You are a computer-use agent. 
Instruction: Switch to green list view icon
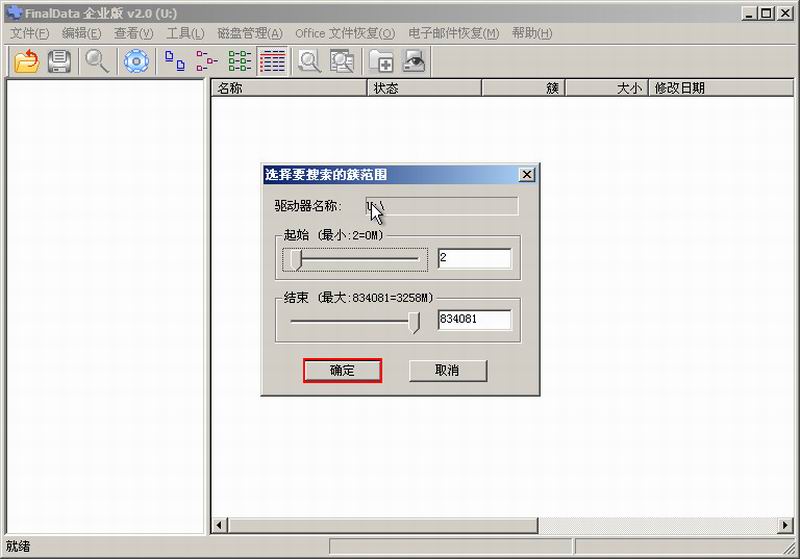240,62
